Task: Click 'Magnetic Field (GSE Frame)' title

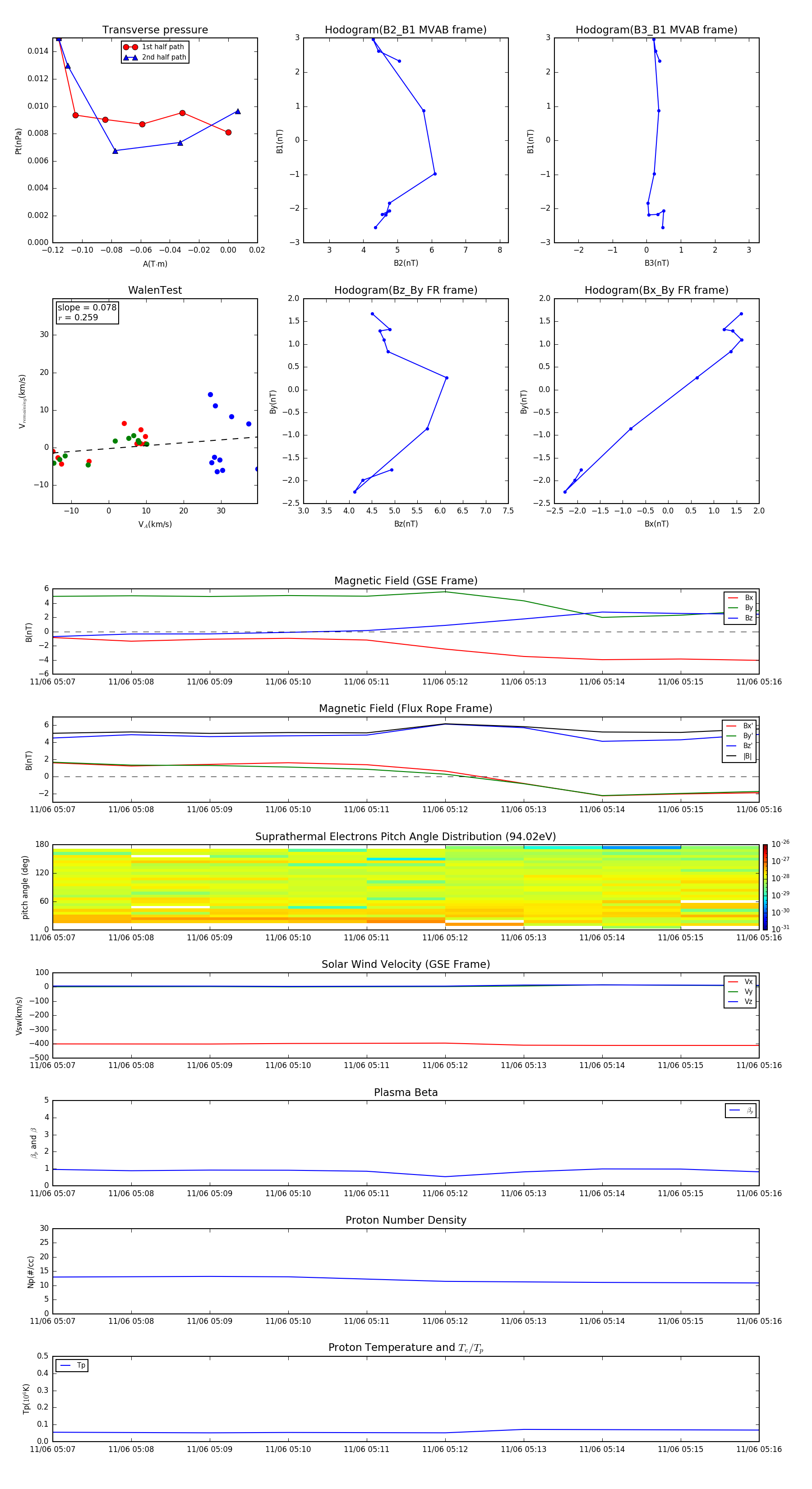Action: [405, 581]
